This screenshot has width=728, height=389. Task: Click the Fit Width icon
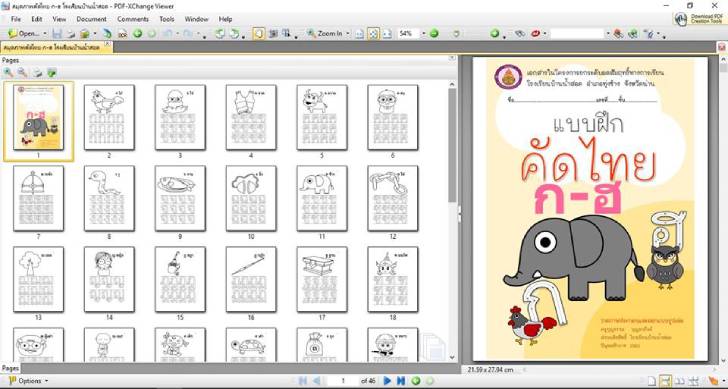[387, 33]
